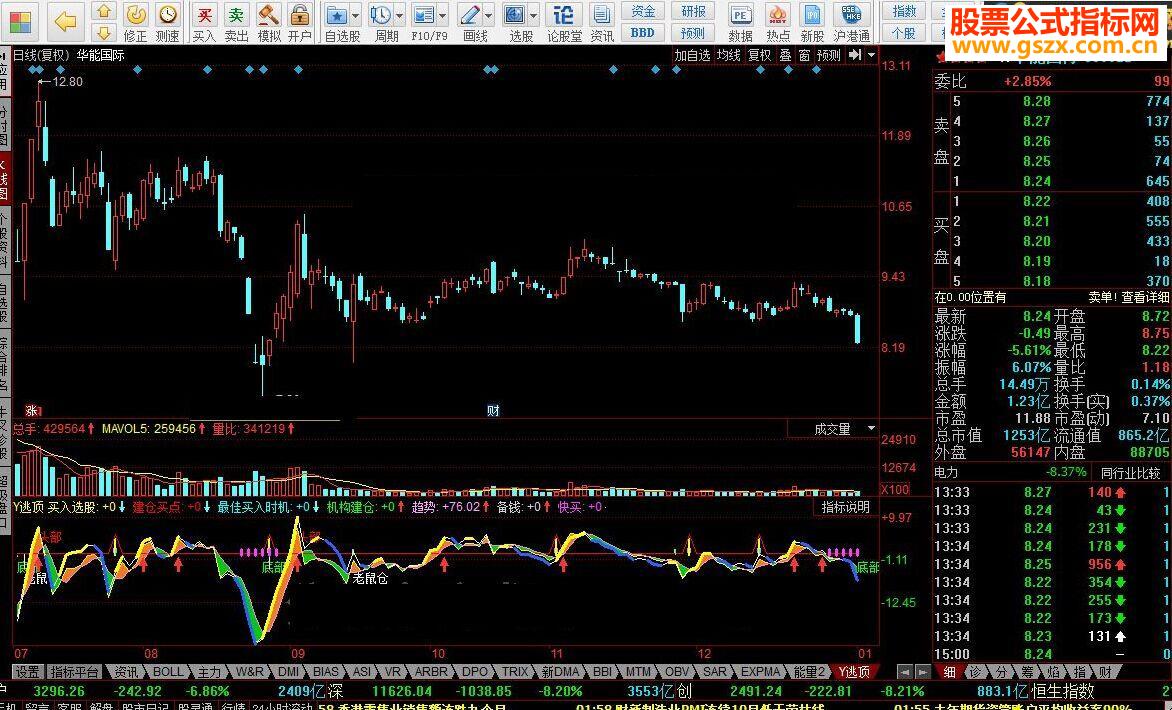The height and width of the screenshot is (710, 1172).
Task: Click the 个股 individual stock button
Action: tap(904, 33)
